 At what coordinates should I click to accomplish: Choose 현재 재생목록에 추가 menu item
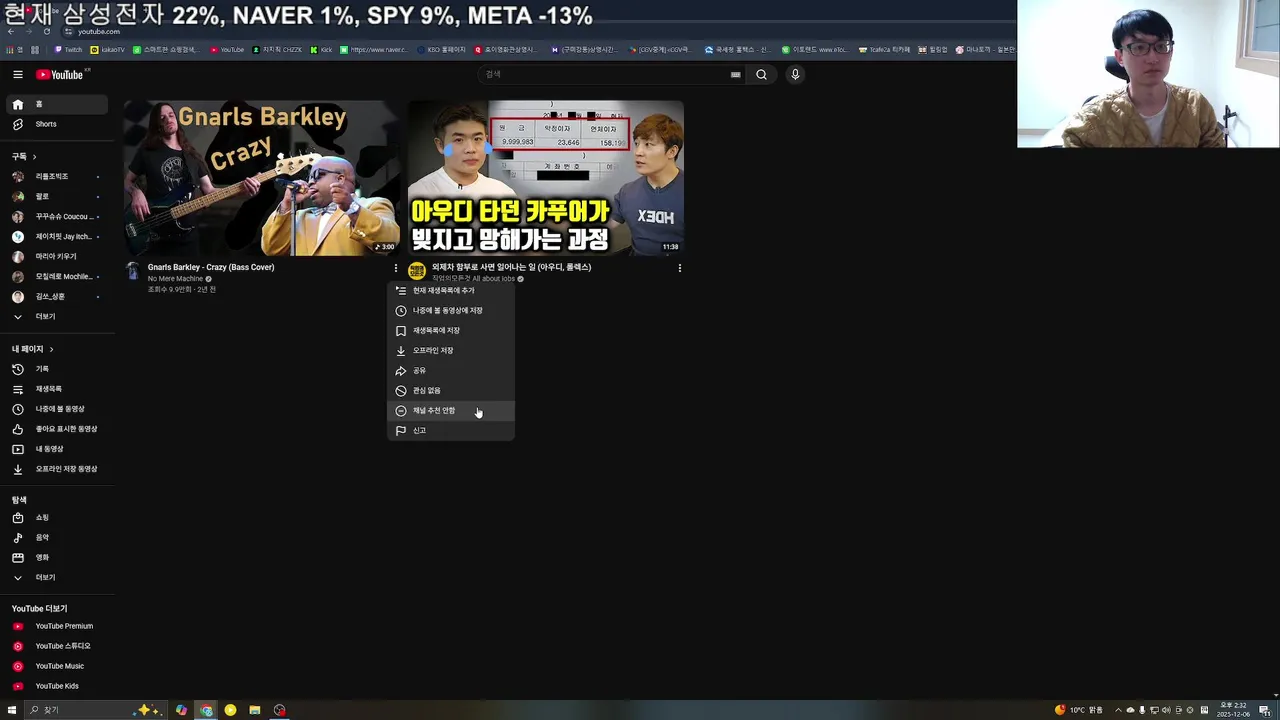point(451,290)
